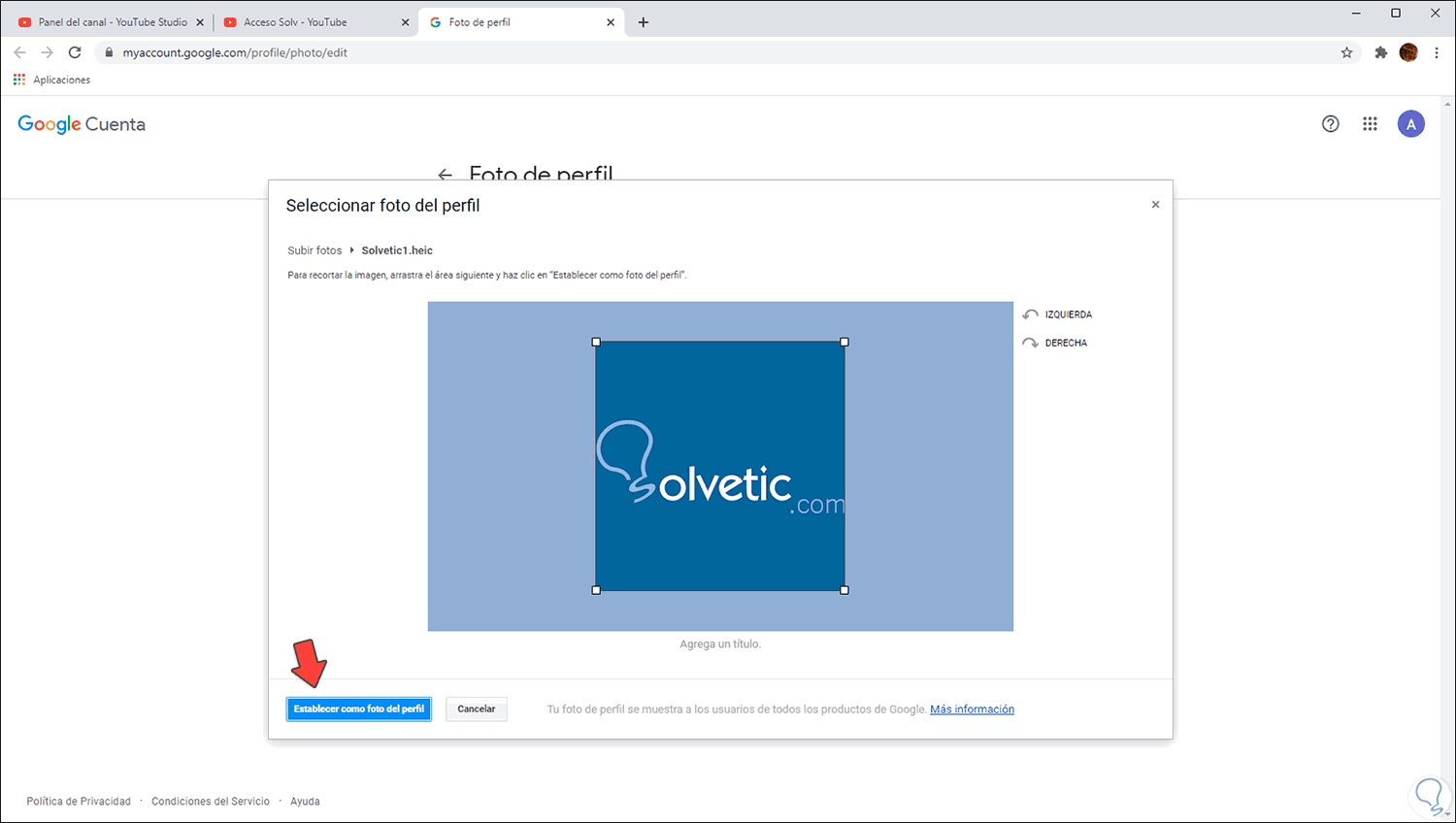Select the Foto de perfil browser tab
The image size is (1456, 823).
[x=519, y=22]
